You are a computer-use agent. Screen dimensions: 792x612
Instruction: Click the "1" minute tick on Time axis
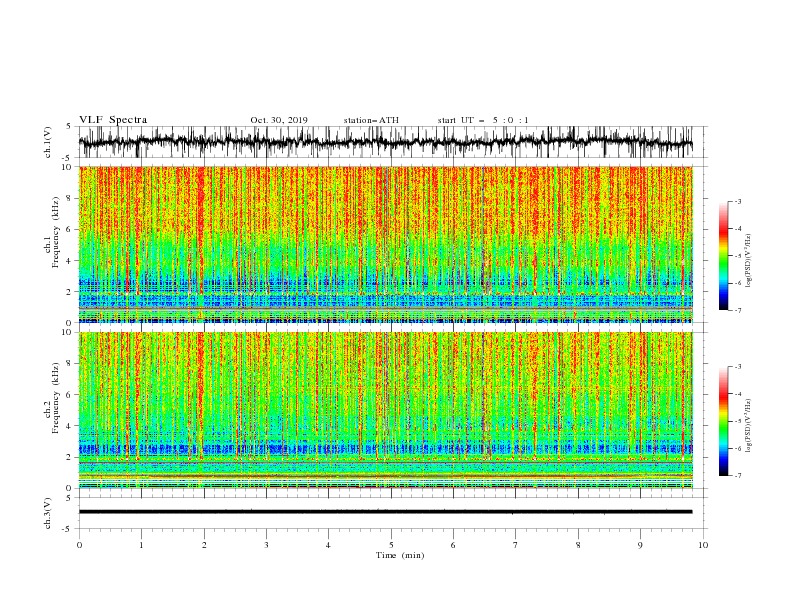(x=141, y=545)
